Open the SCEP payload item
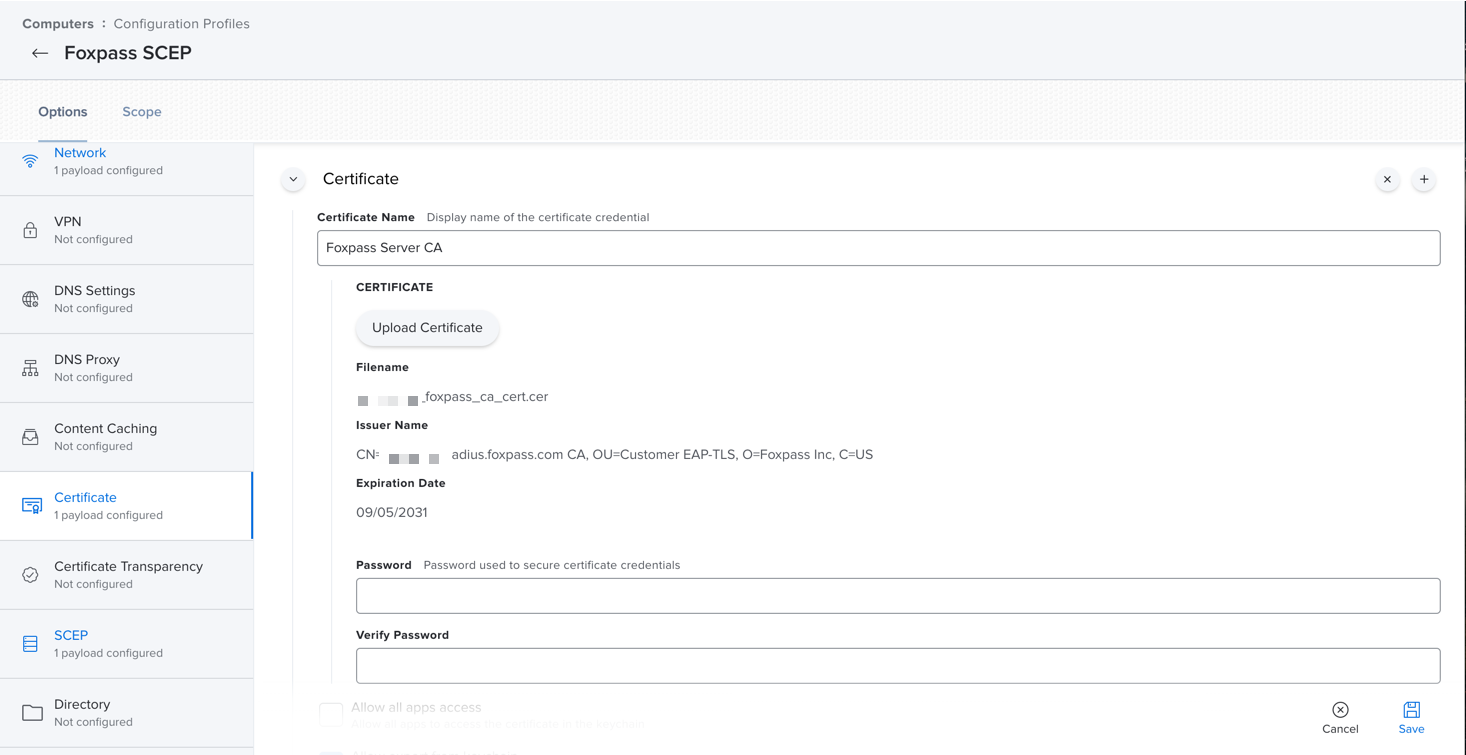1466x755 pixels. coord(126,644)
